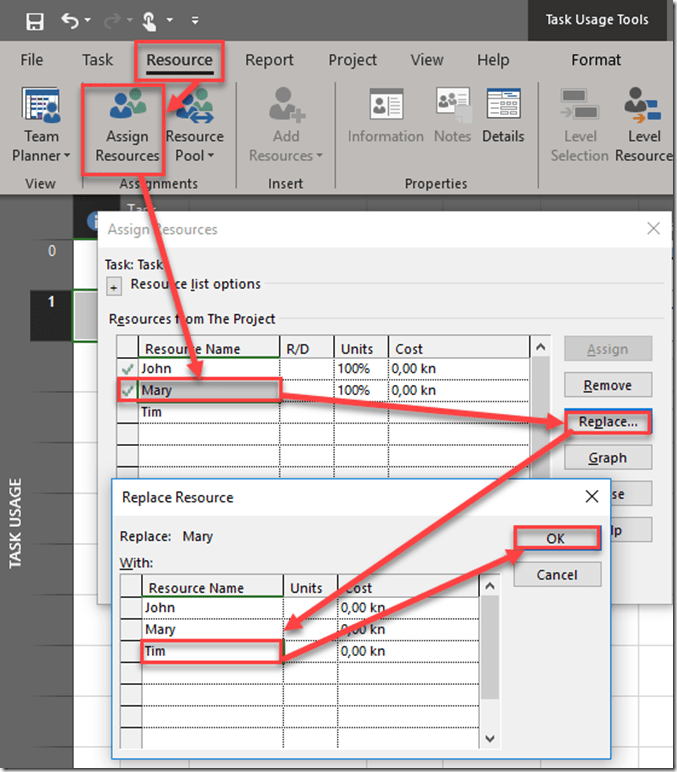Click the Save icon in title bar
677x772 pixels.
coord(34,20)
